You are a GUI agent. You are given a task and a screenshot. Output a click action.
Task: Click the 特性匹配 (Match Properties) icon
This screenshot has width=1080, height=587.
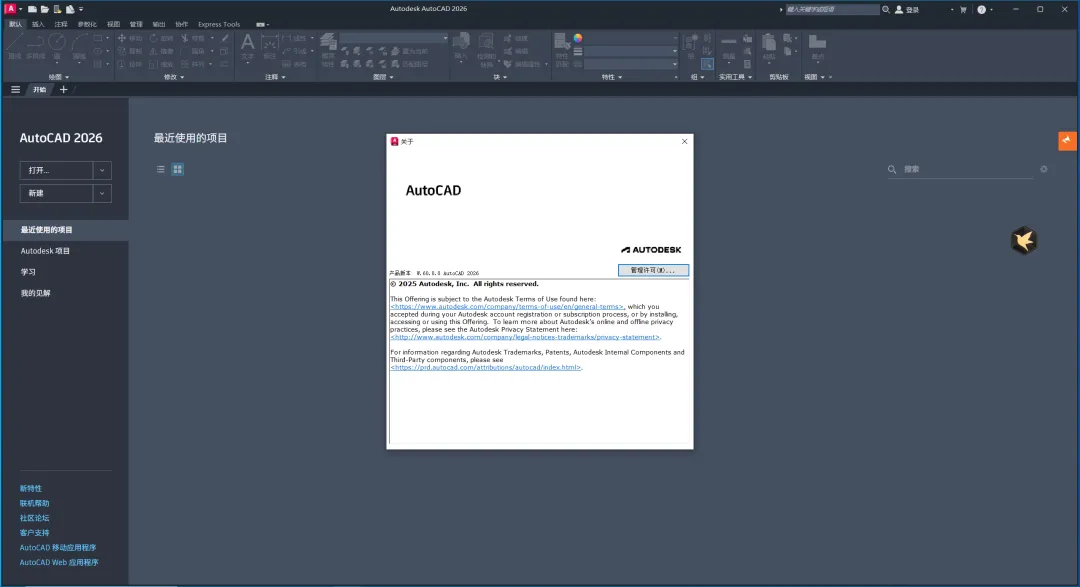tap(562, 49)
